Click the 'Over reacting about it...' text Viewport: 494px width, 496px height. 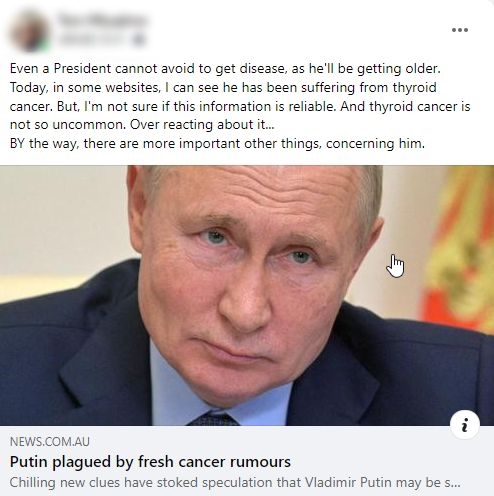coord(202,125)
